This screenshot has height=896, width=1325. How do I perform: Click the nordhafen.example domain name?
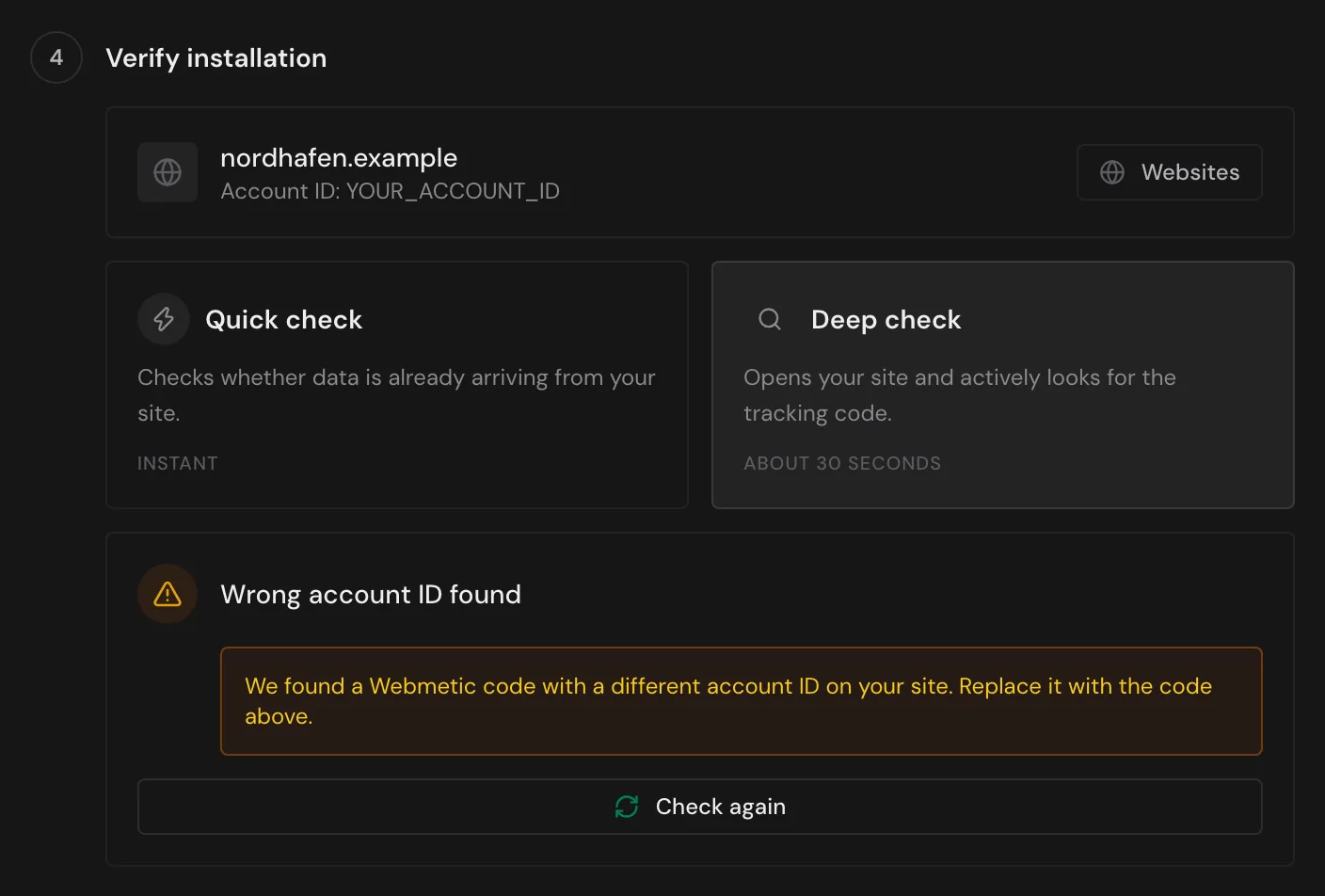(x=339, y=158)
